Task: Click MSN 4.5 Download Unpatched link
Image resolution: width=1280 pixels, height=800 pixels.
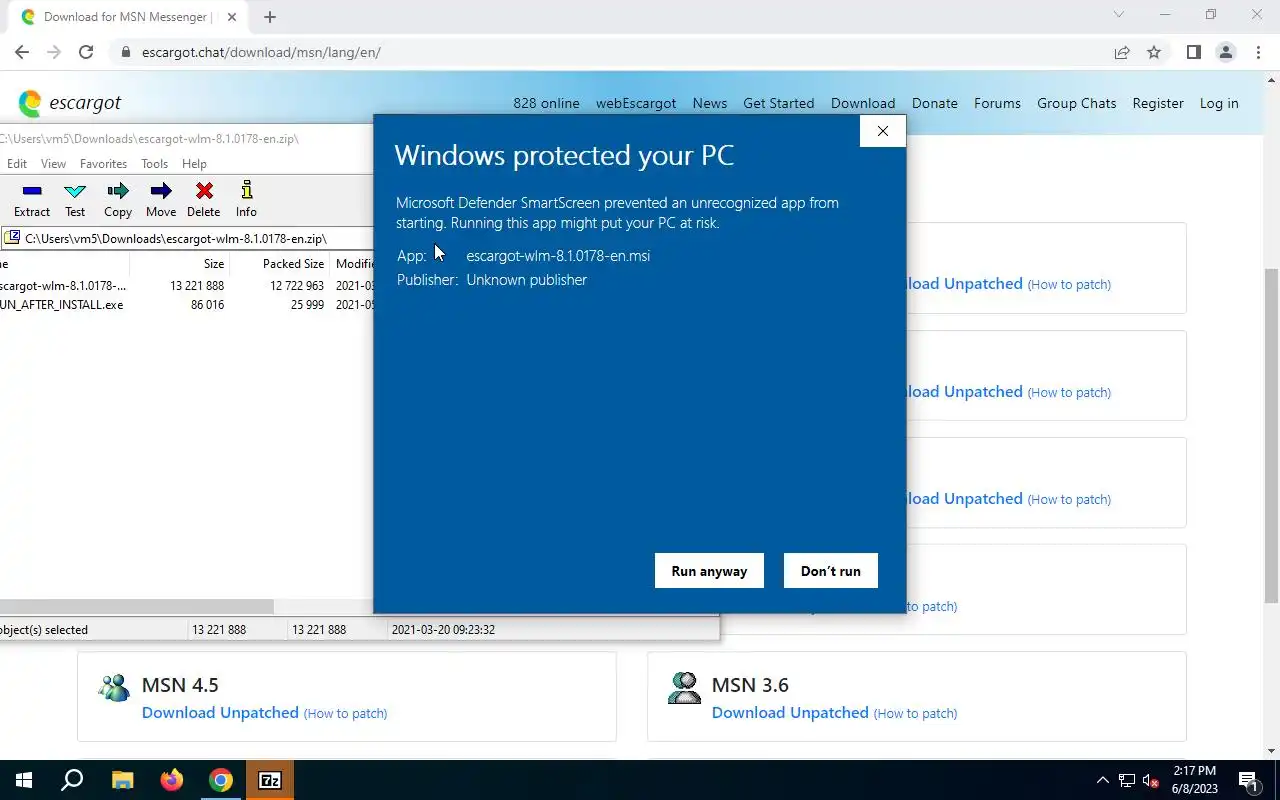Action: coord(220,712)
